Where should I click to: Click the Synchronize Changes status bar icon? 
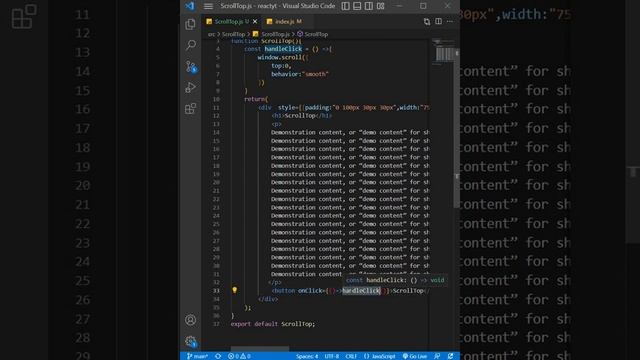(218, 356)
